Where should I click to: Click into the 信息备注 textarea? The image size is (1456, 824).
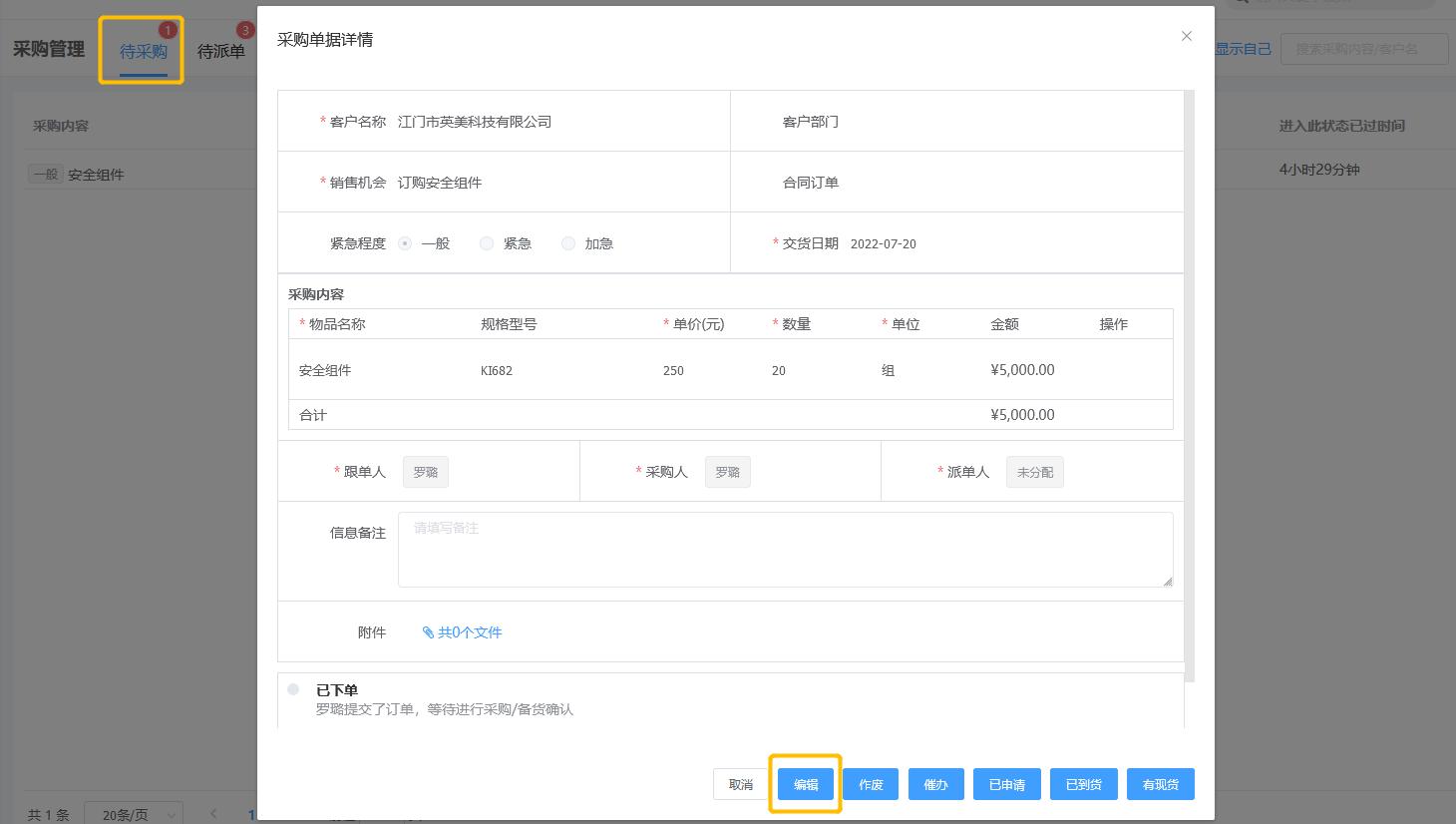click(785, 550)
